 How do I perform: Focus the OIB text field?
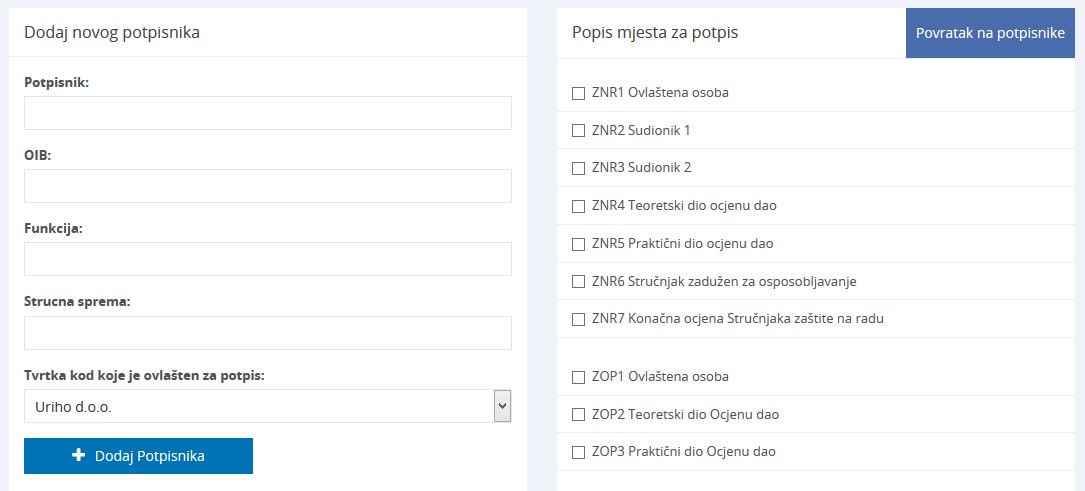(x=268, y=186)
